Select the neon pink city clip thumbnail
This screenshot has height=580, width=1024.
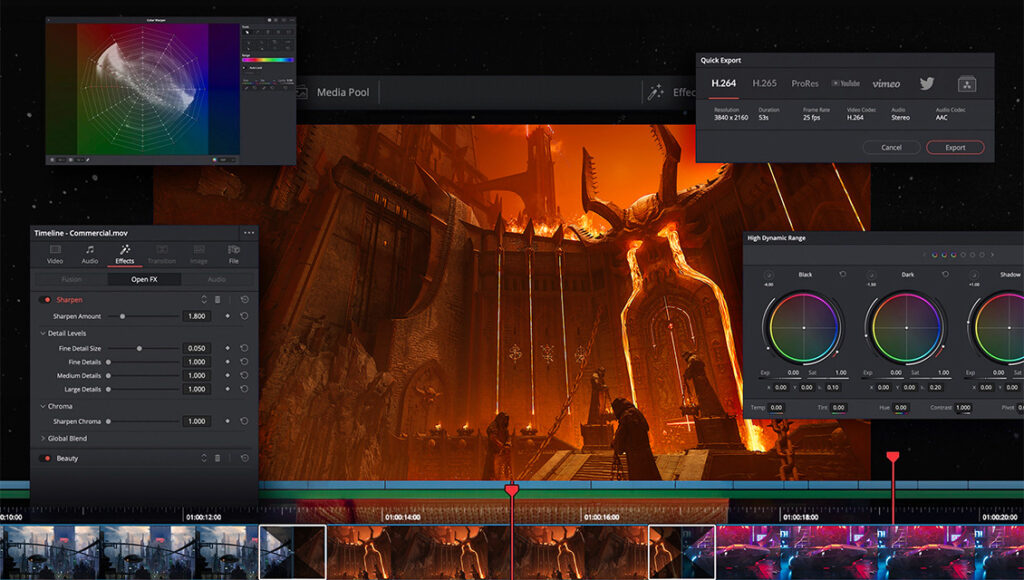pos(869,552)
